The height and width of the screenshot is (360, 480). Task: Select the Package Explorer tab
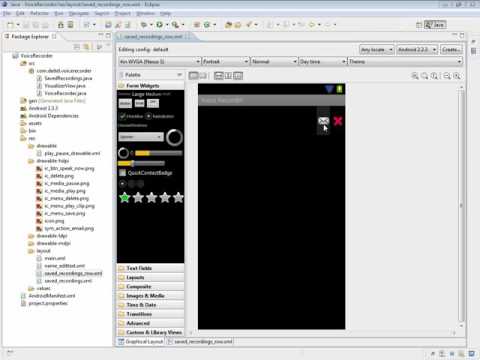tap(30, 36)
